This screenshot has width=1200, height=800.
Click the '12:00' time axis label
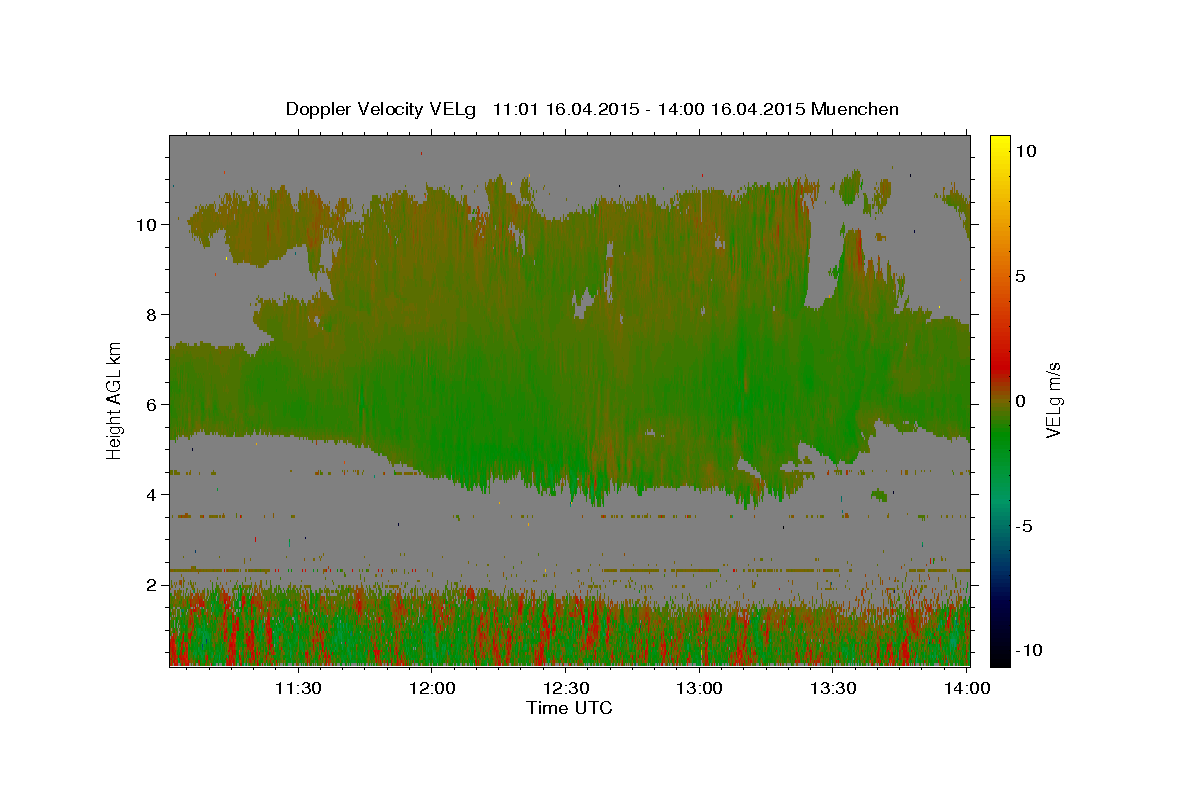[432, 688]
